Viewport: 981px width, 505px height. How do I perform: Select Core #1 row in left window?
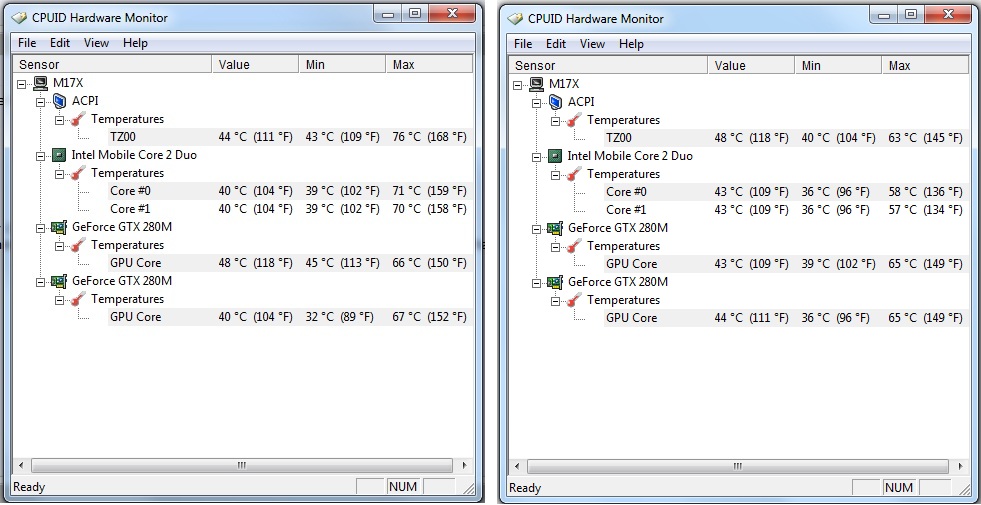click(290, 209)
